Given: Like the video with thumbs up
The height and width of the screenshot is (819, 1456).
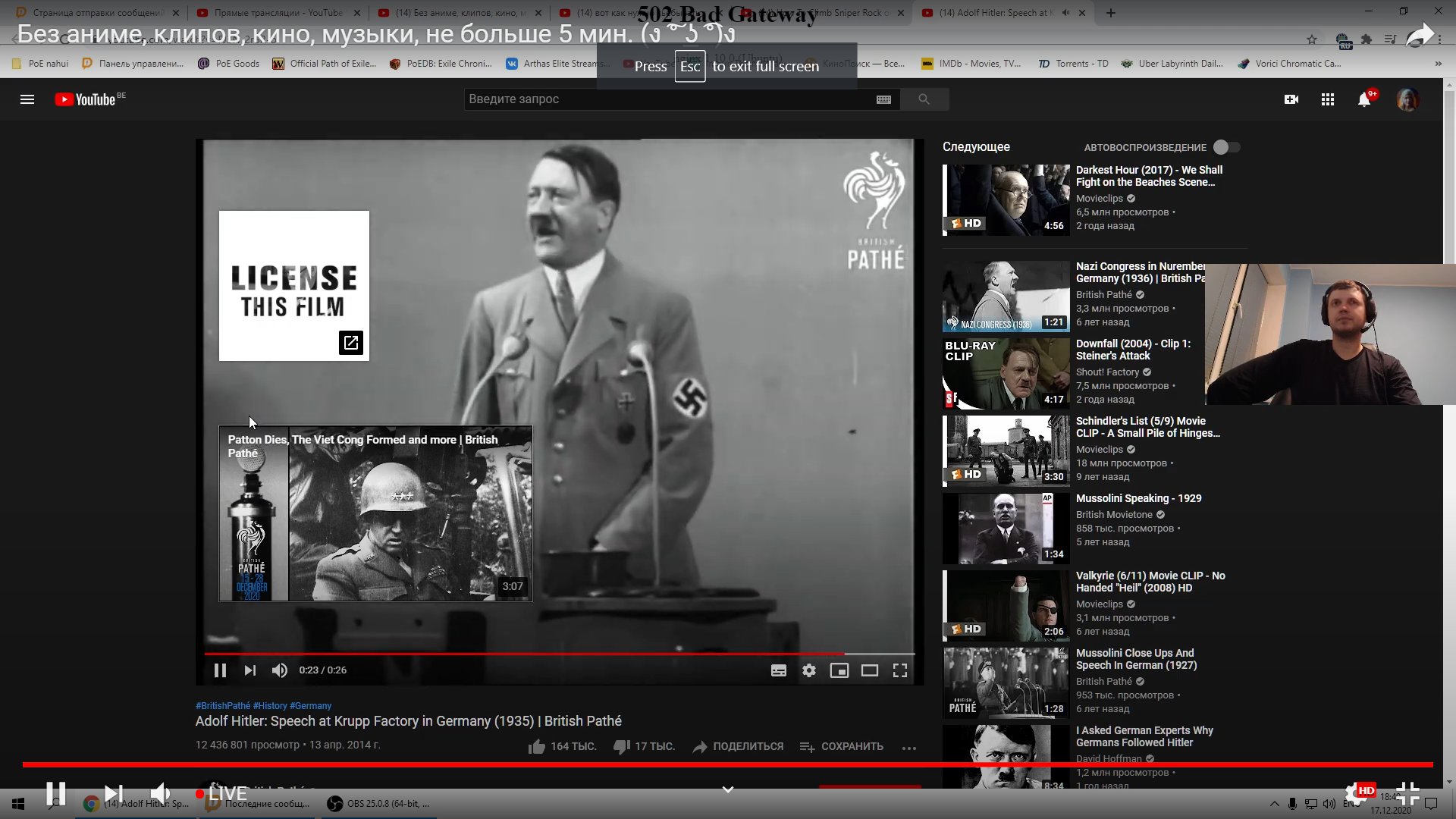Looking at the screenshot, I should pos(535,746).
